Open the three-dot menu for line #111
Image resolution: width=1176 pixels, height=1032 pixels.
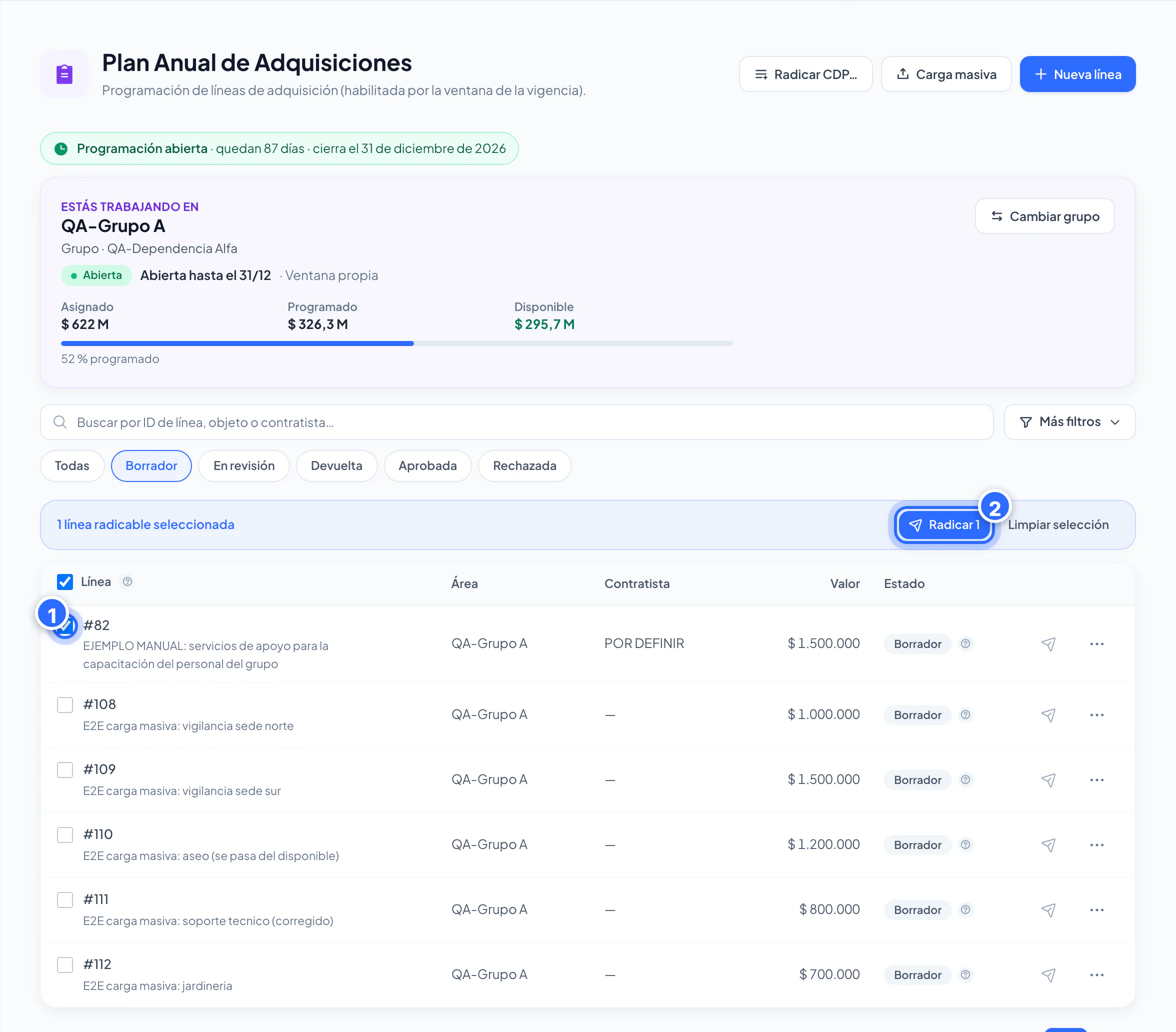pyautogui.click(x=1096, y=910)
